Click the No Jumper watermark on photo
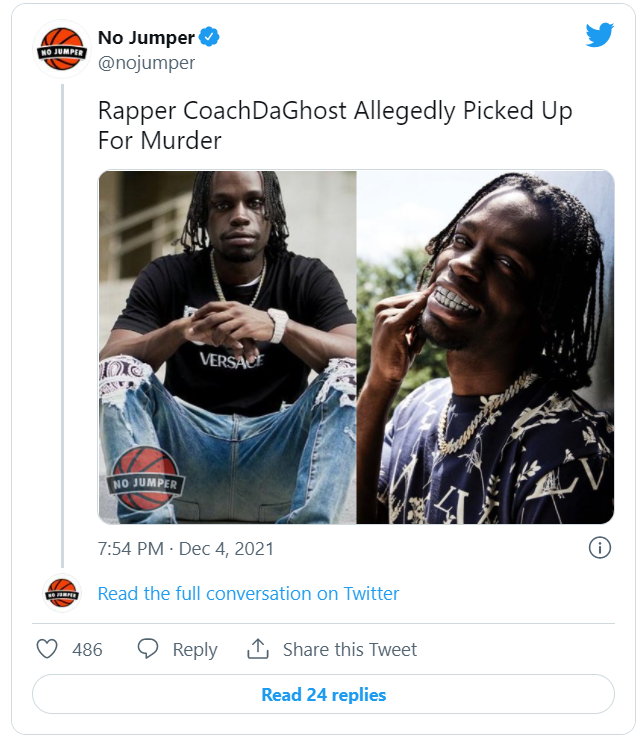This screenshot has width=644, height=747. tap(144, 479)
